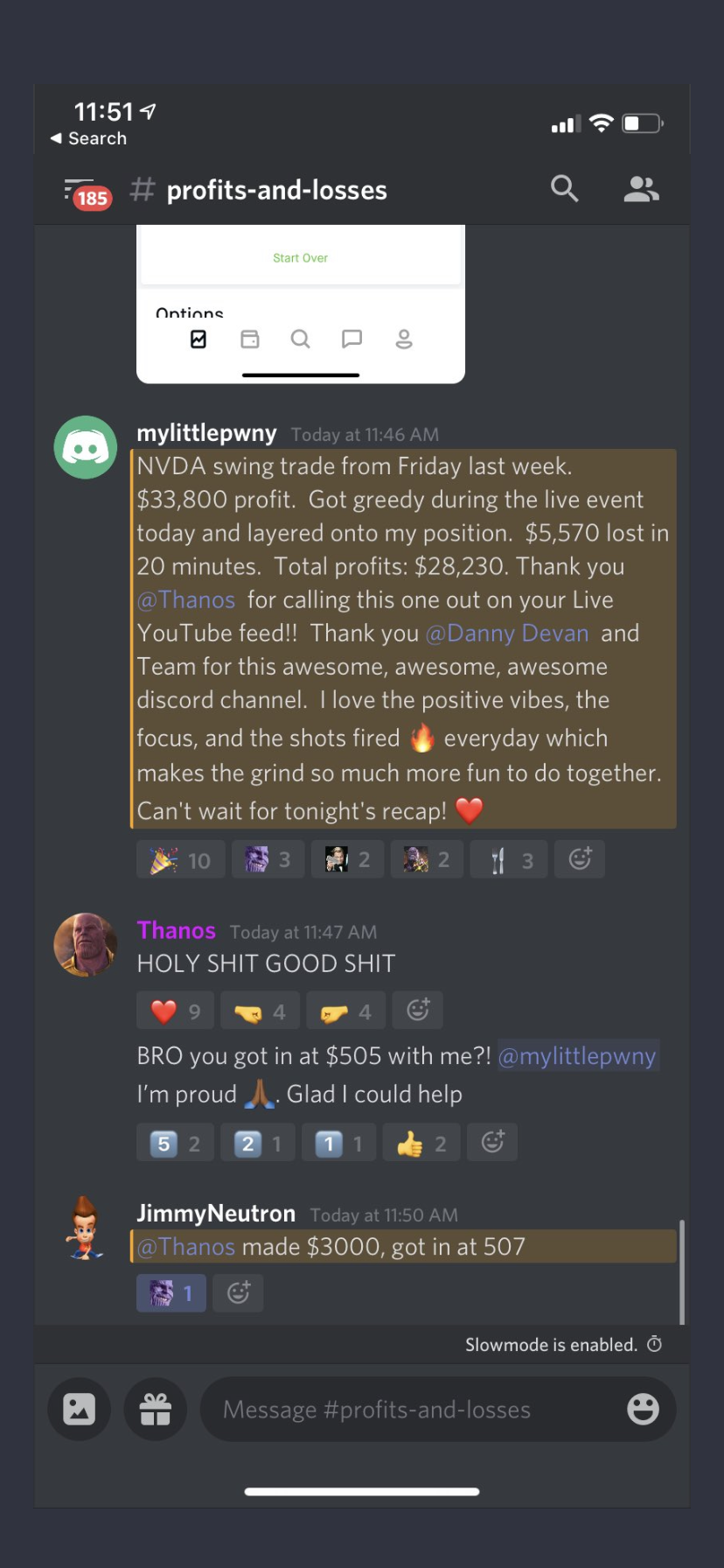Viewport: 724px width, 1568px height.
Task: Show the member list icon
Action: point(641,189)
